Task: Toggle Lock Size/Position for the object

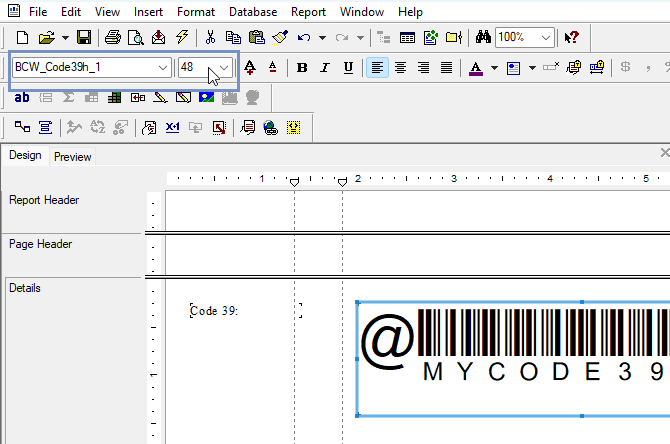Action: pos(597,67)
